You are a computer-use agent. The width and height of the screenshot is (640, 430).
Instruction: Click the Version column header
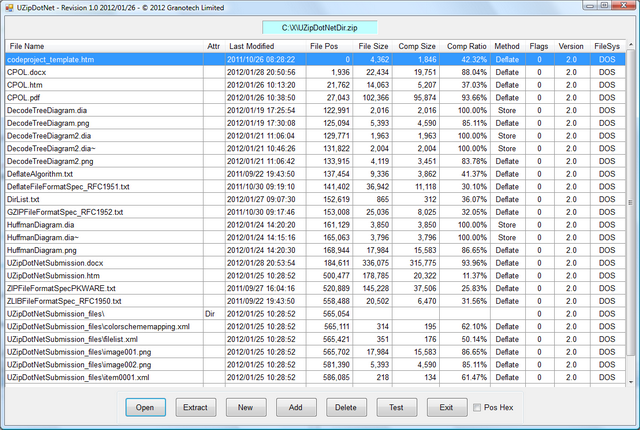point(571,46)
